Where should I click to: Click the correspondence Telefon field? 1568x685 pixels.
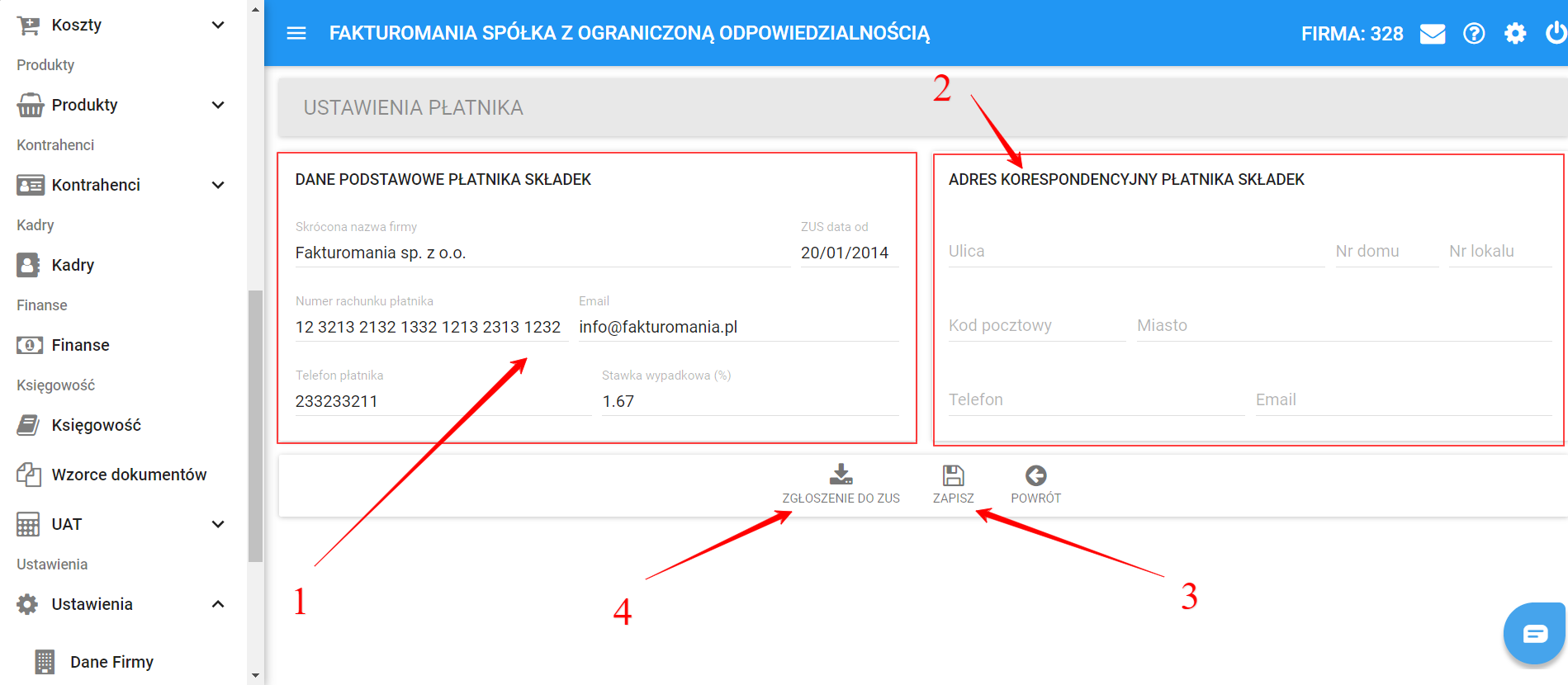(1097, 399)
